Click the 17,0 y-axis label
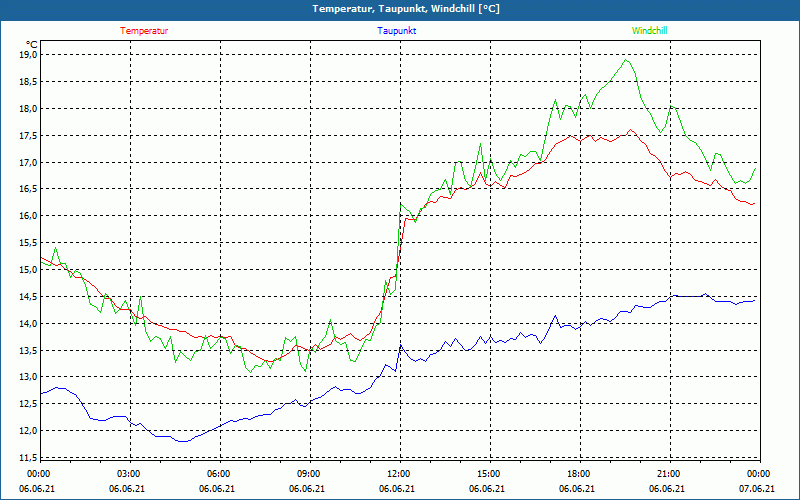800x500 pixels. click(29, 163)
